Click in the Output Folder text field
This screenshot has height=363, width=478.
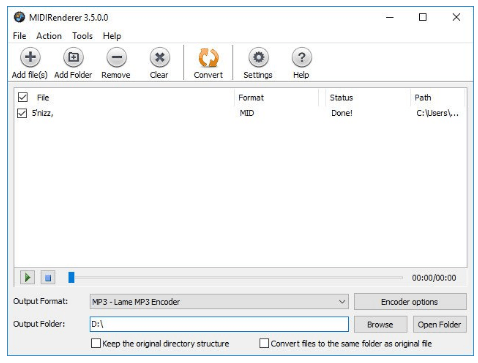219,324
